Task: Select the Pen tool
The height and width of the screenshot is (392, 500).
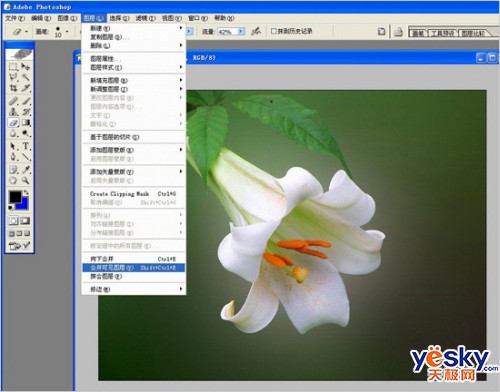Action: click(13, 157)
